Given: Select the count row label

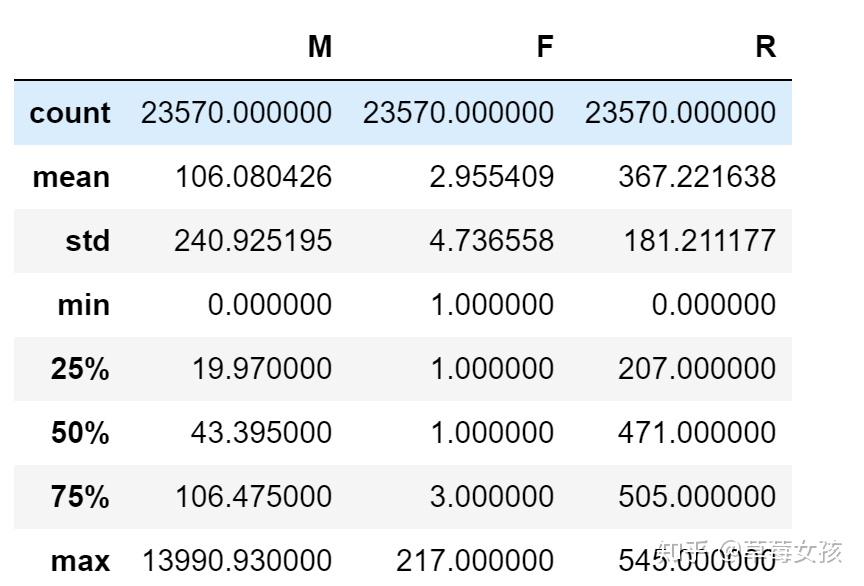Looking at the screenshot, I should tap(70, 113).
